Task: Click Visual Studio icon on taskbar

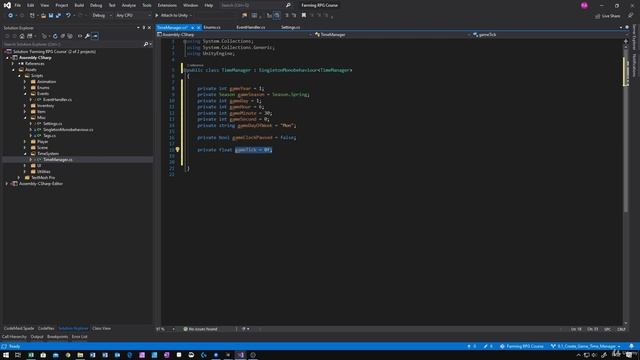Action: [241, 355]
